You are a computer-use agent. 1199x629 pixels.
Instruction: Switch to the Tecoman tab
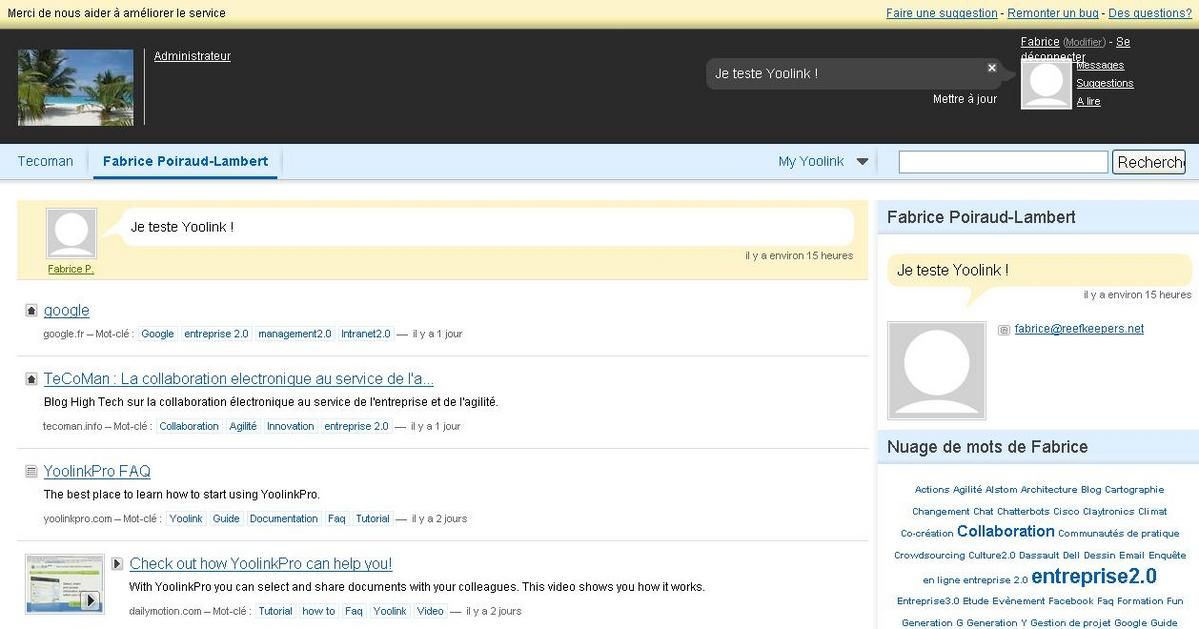[x=45, y=161]
